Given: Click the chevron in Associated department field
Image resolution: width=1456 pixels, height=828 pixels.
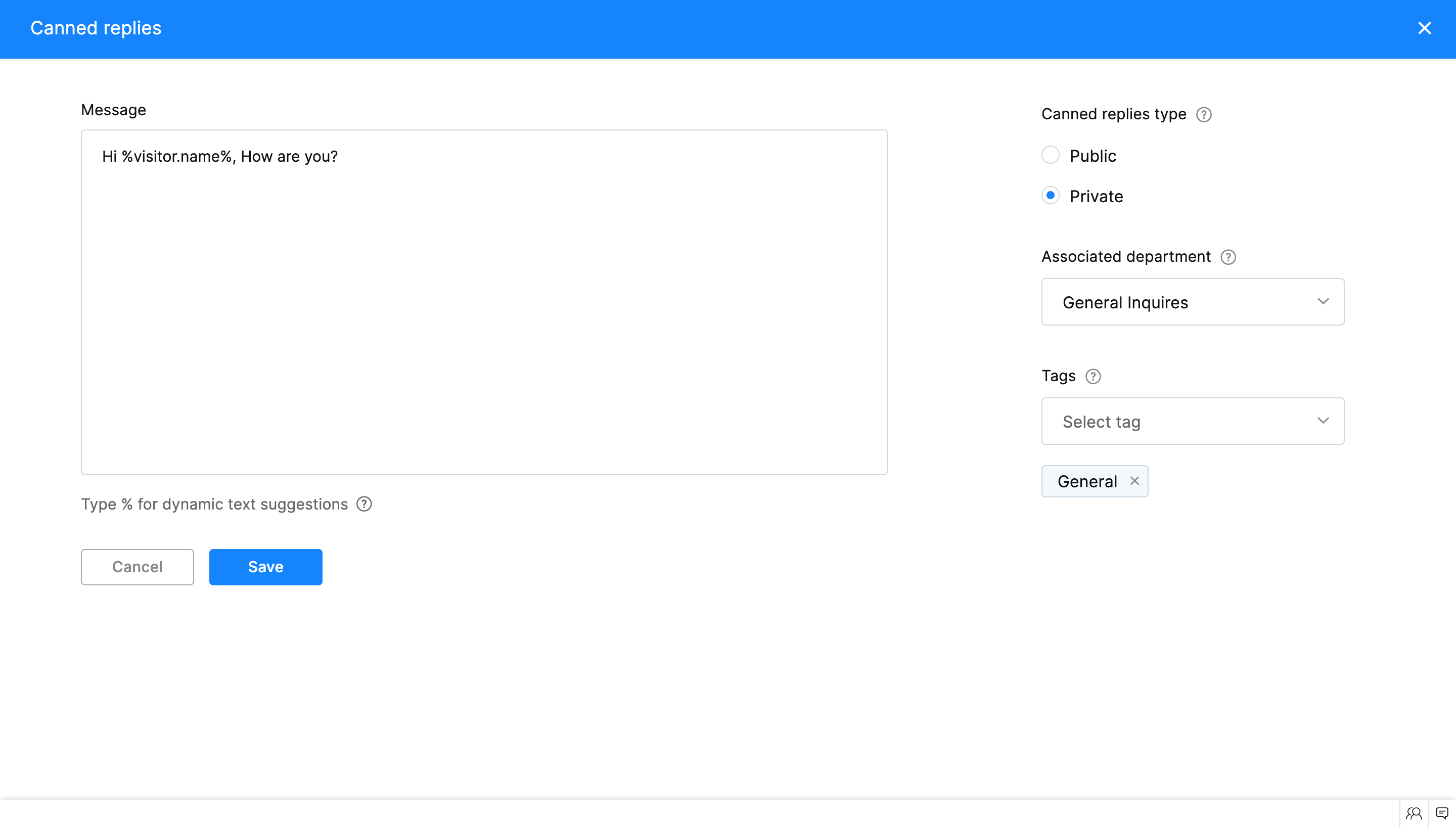Looking at the screenshot, I should (1323, 301).
